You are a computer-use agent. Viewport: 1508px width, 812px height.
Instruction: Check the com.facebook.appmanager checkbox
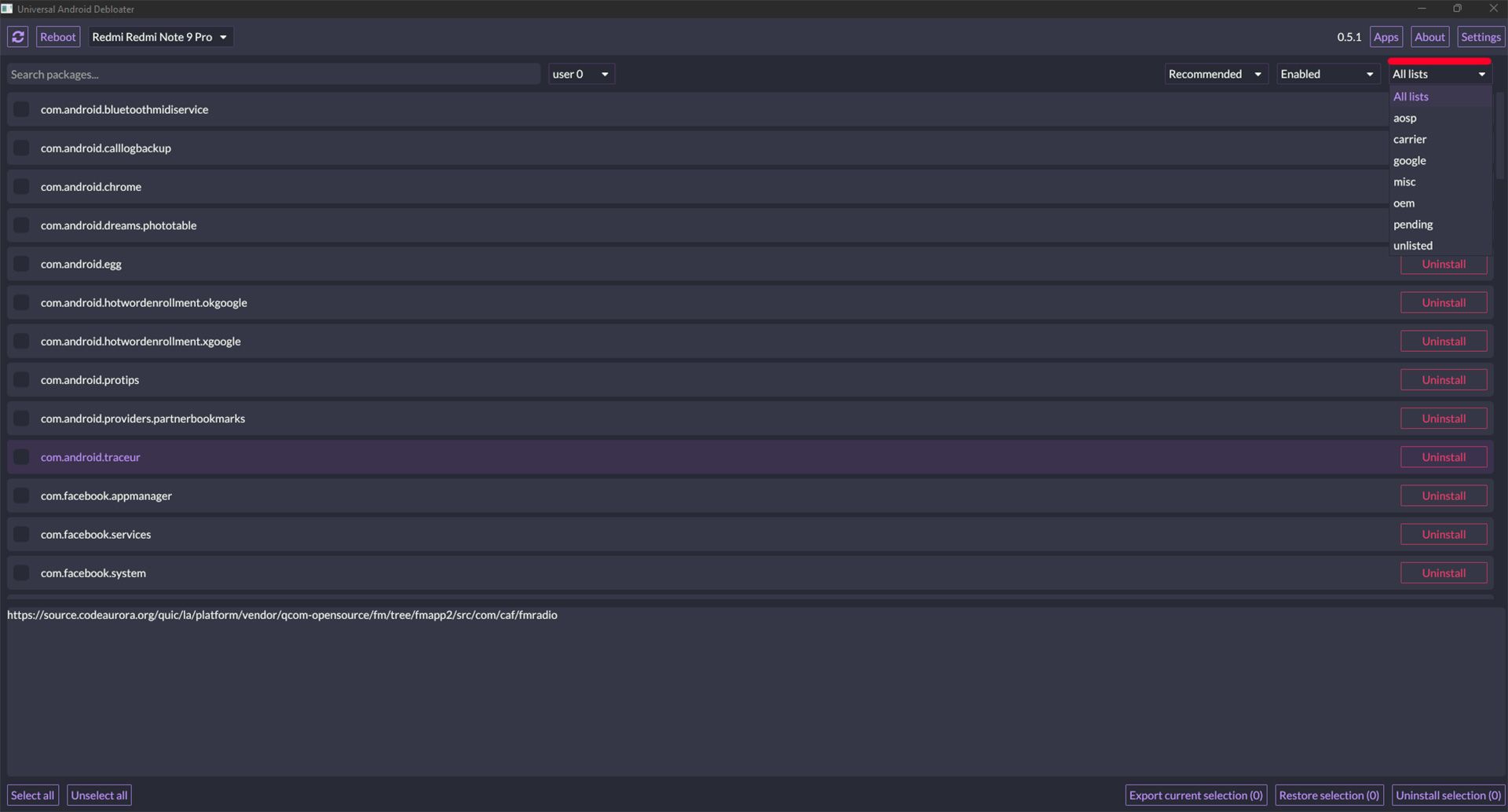21,496
